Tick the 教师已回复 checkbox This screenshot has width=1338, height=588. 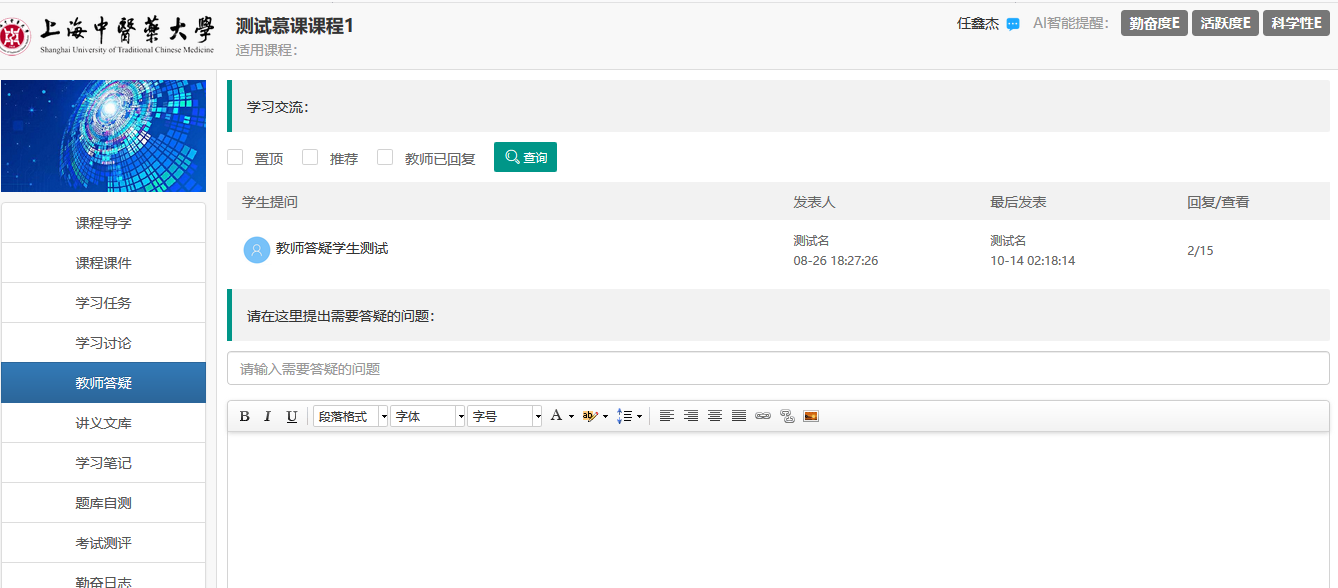click(385, 157)
